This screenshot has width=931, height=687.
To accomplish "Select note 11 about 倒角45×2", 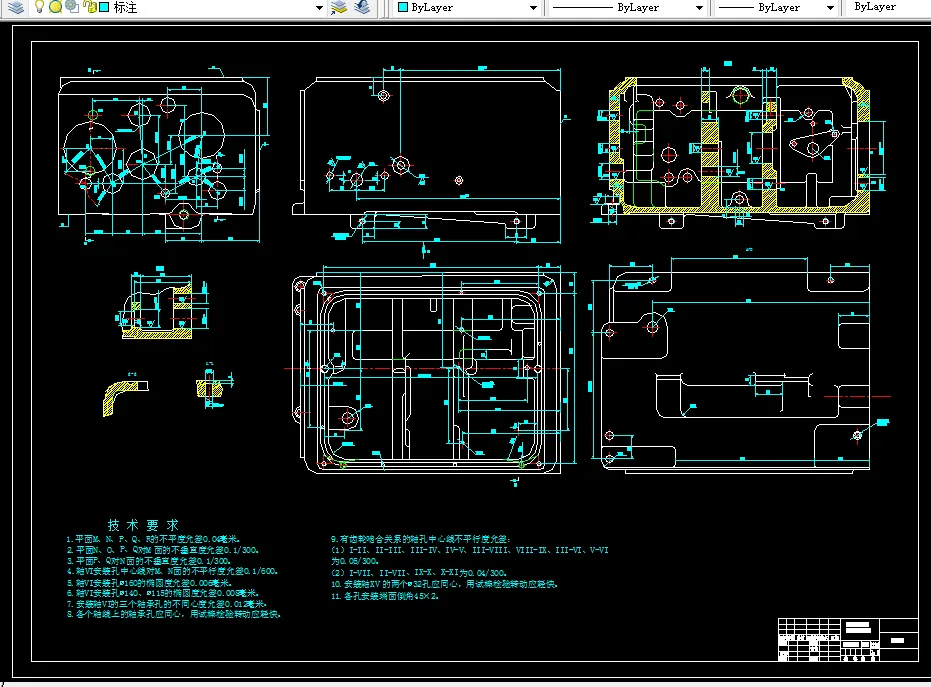I will tap(384, 596).
